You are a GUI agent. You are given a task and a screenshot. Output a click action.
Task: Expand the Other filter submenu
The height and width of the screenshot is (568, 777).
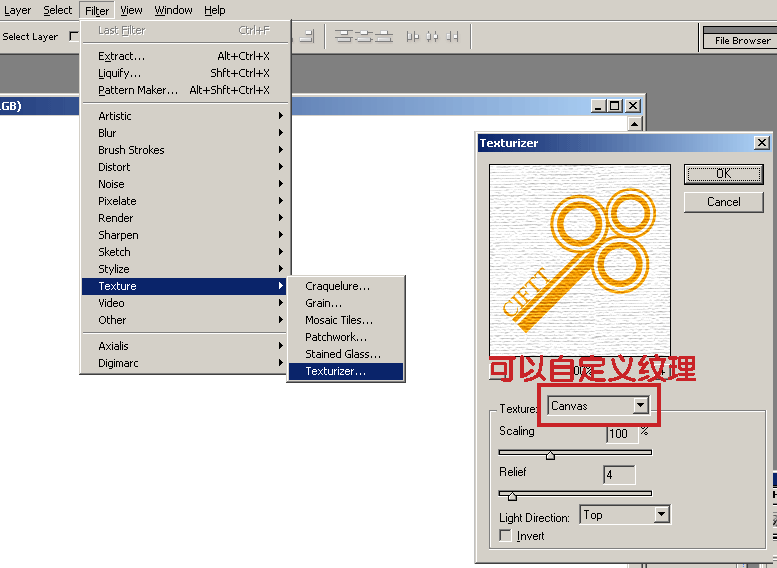(186, 320)
